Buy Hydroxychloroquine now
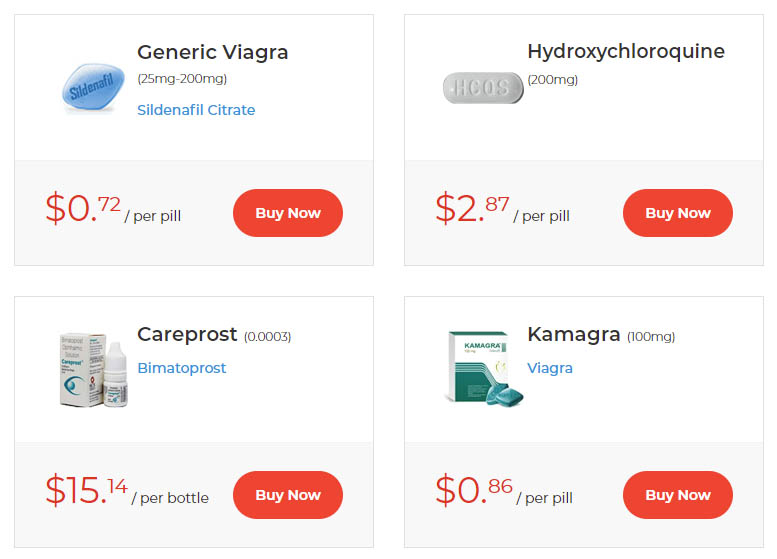 tap(677, 213)
